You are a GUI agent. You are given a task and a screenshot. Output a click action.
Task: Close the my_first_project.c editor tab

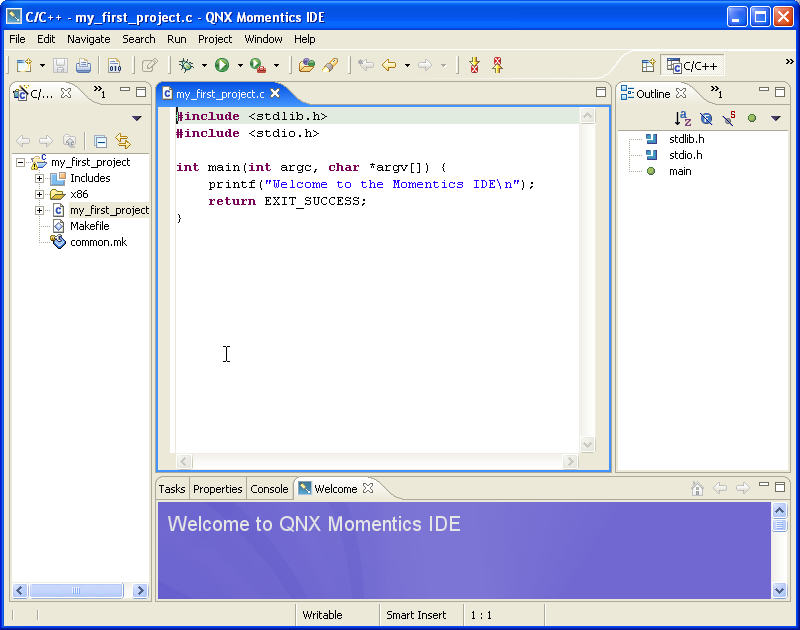[x=275, y=93]
